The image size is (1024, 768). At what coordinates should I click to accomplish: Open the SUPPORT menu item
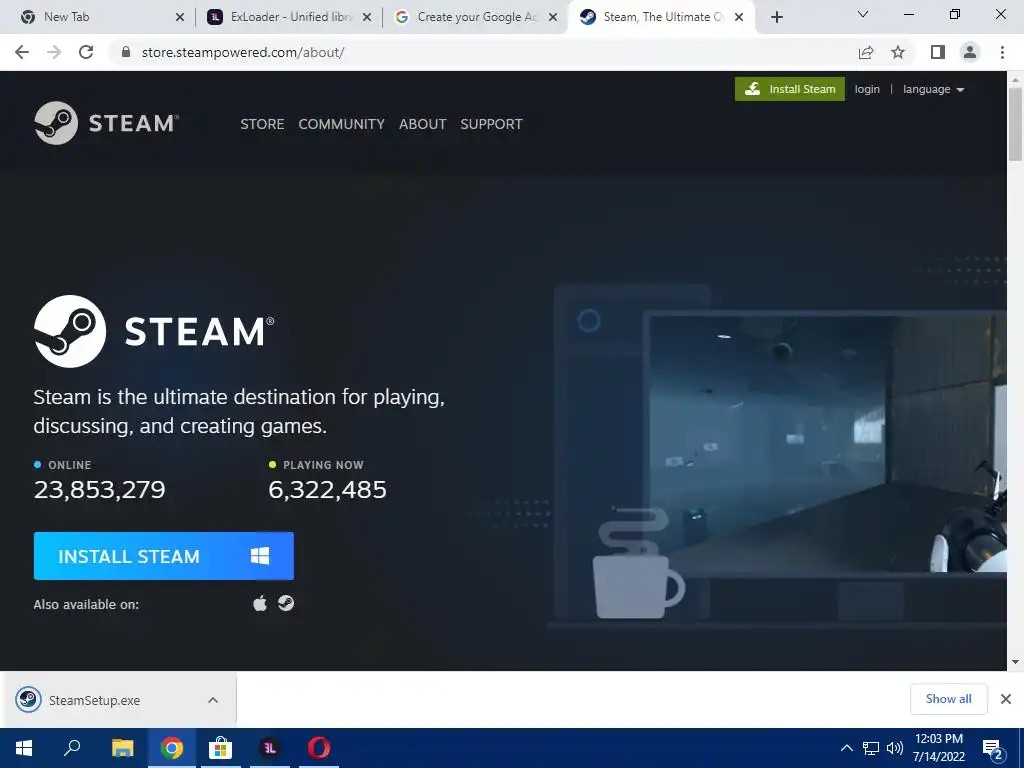491,124
